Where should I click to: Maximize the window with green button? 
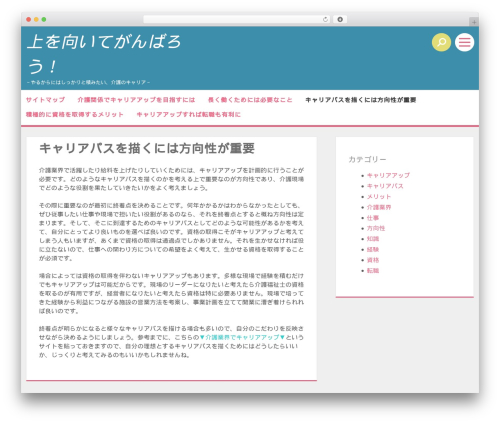tap(44, 19)
